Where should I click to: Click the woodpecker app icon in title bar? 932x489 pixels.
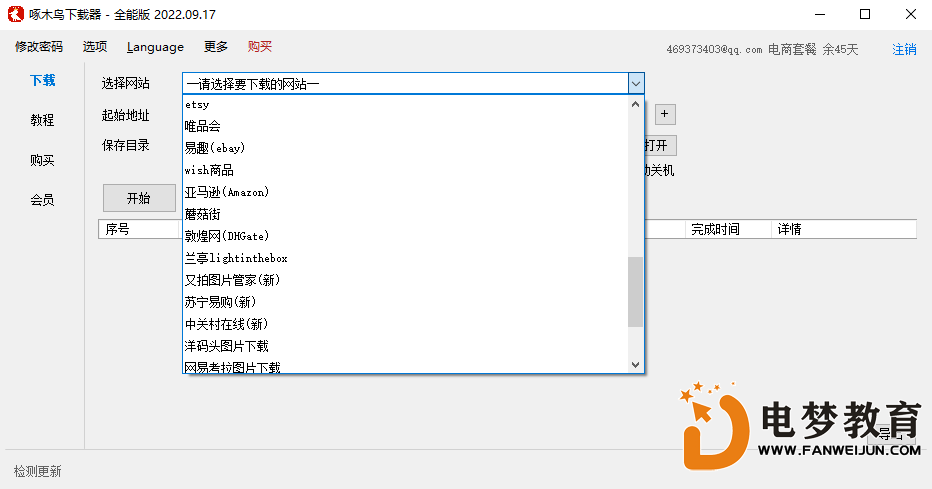[16, 14]
